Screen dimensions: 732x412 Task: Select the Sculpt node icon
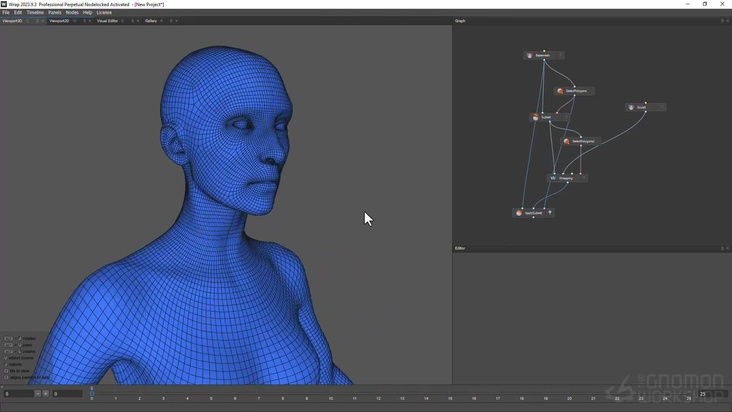click(631, 107)
